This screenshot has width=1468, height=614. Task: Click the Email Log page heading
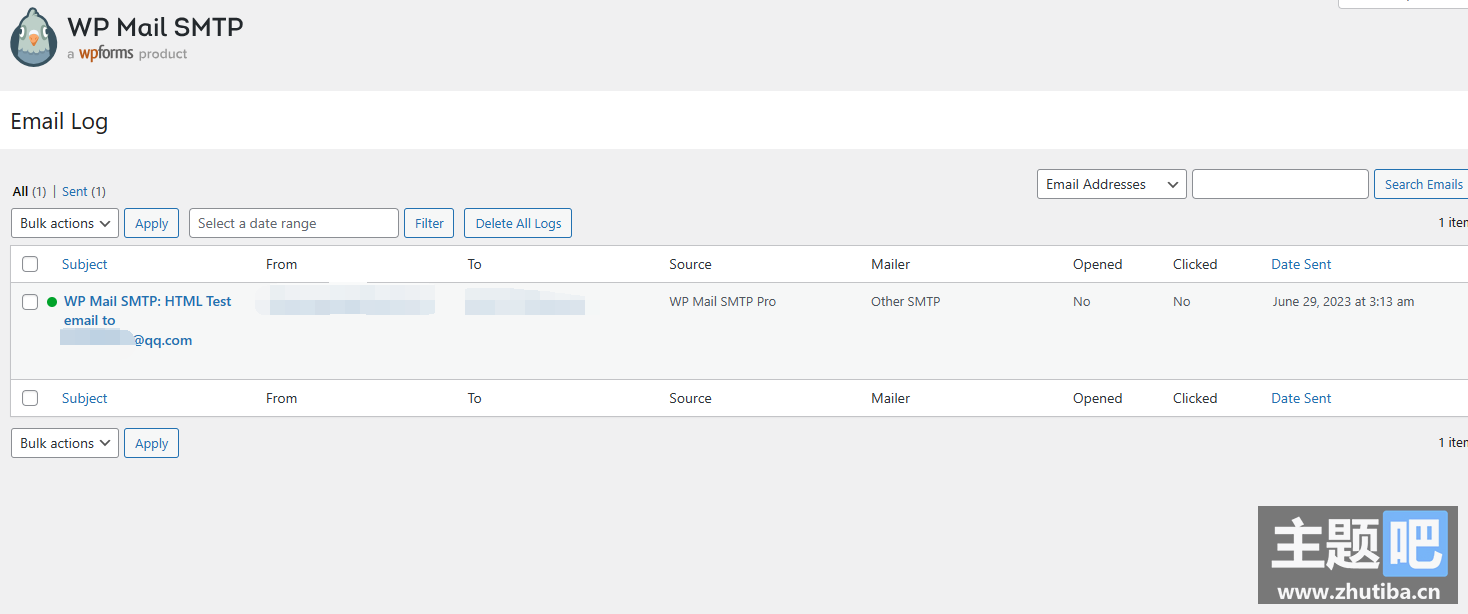(59, 121)
